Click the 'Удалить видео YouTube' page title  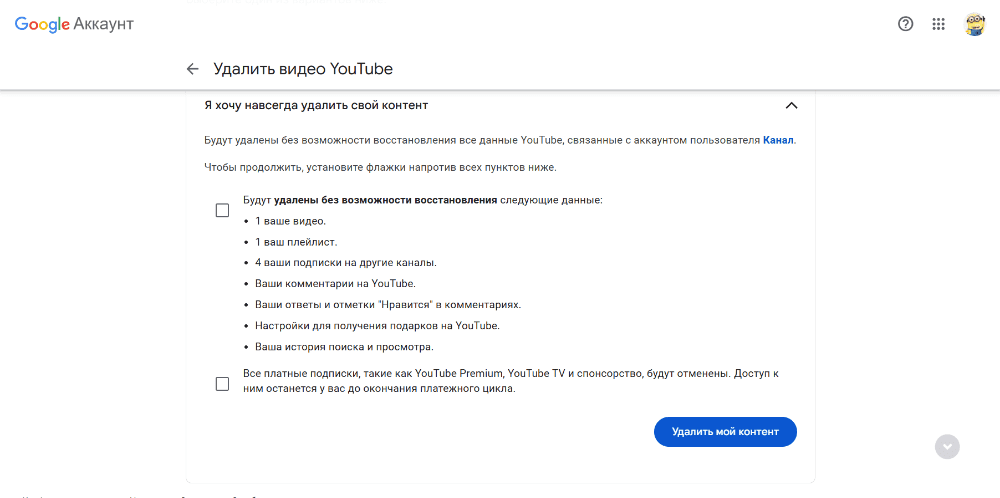point(303,69)
